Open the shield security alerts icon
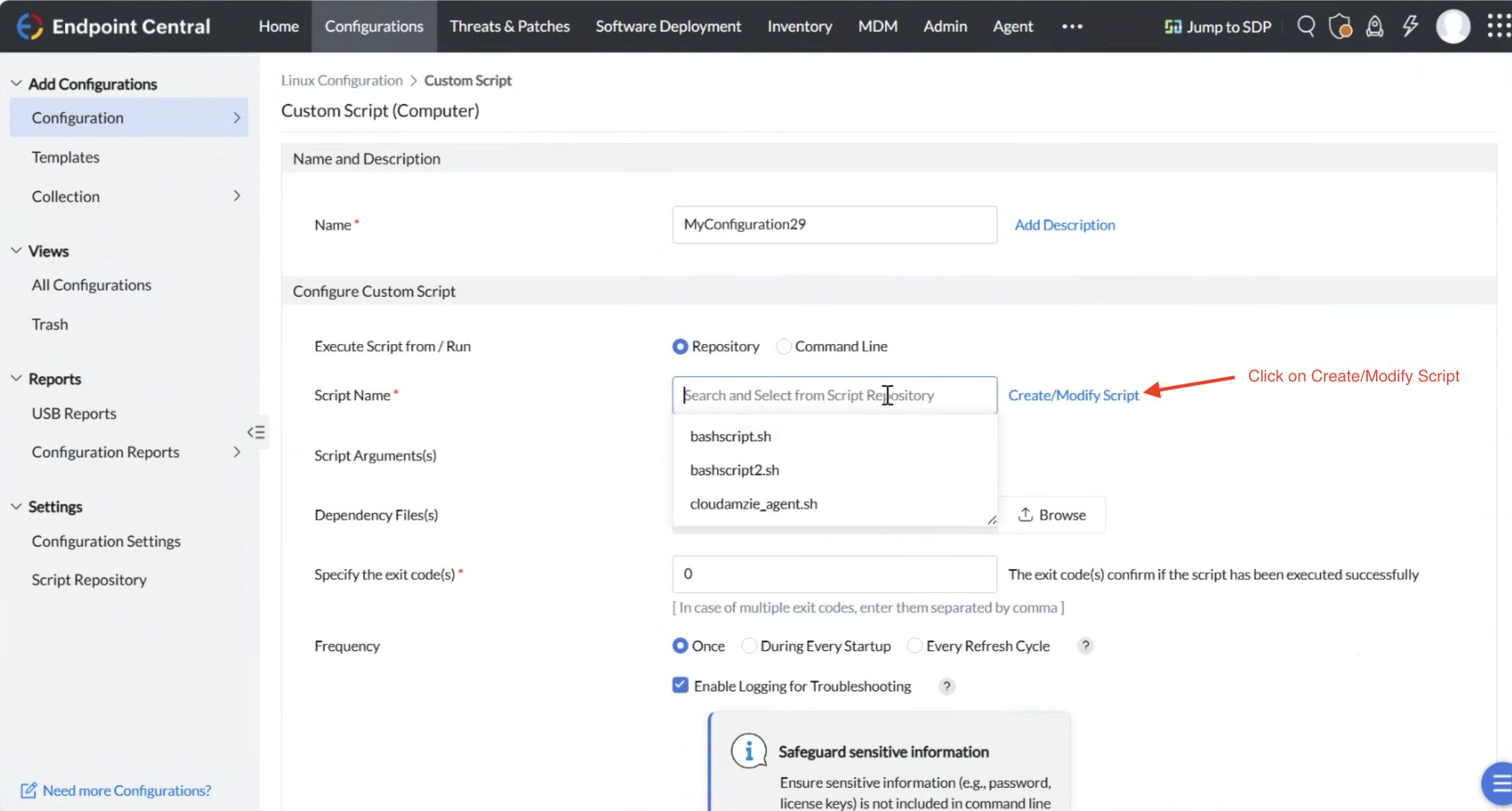This screenshot has height=811, width=1512. tap(1340, 26)
